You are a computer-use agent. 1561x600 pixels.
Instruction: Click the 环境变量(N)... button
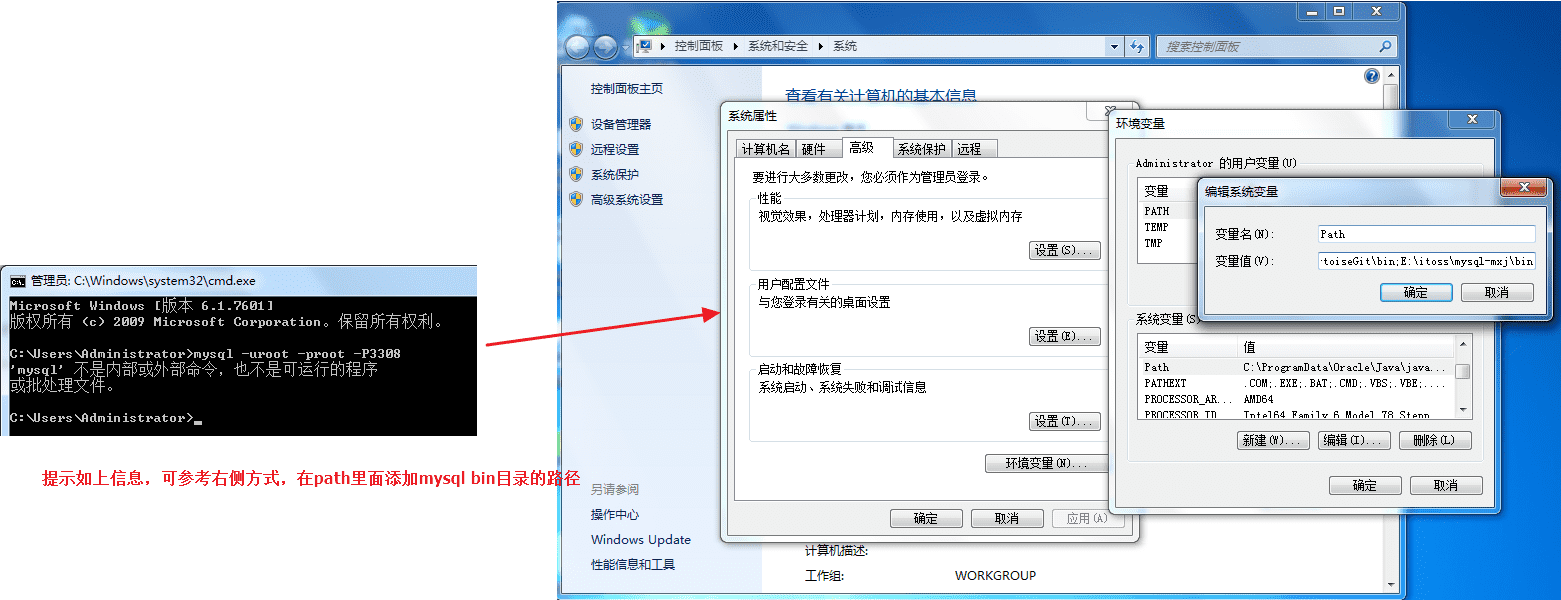tap(1045, 464)
